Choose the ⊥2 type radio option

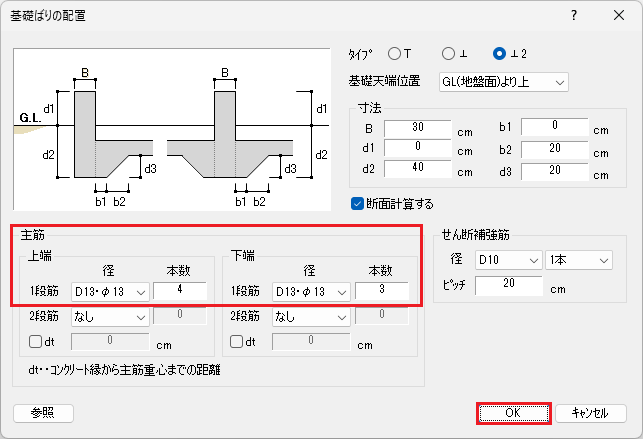pos(499,53)
